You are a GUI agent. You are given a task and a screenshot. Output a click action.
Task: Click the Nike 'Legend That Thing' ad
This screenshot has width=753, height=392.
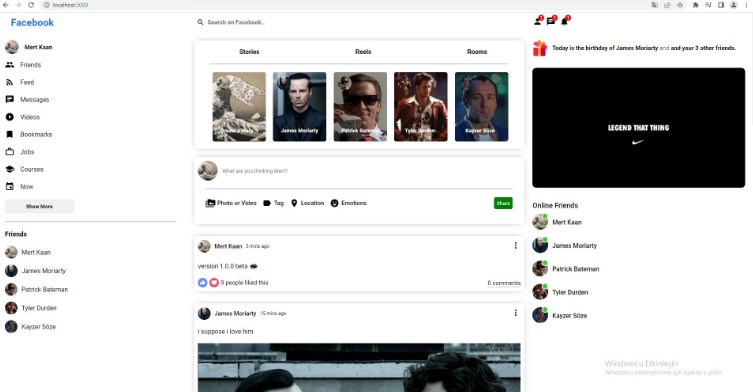639,128
